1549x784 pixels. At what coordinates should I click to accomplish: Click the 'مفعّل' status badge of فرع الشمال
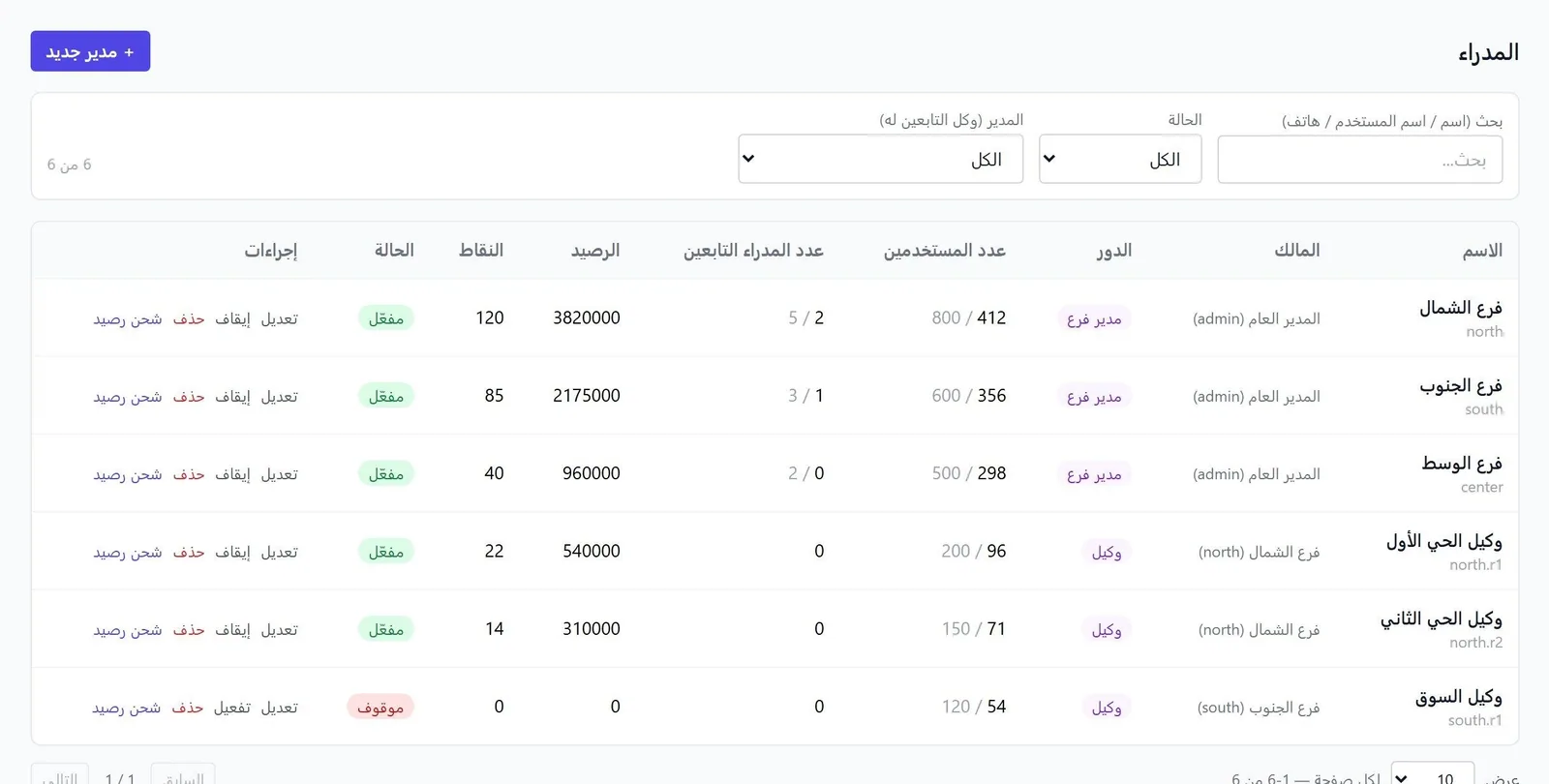click(x=386, y=318)
